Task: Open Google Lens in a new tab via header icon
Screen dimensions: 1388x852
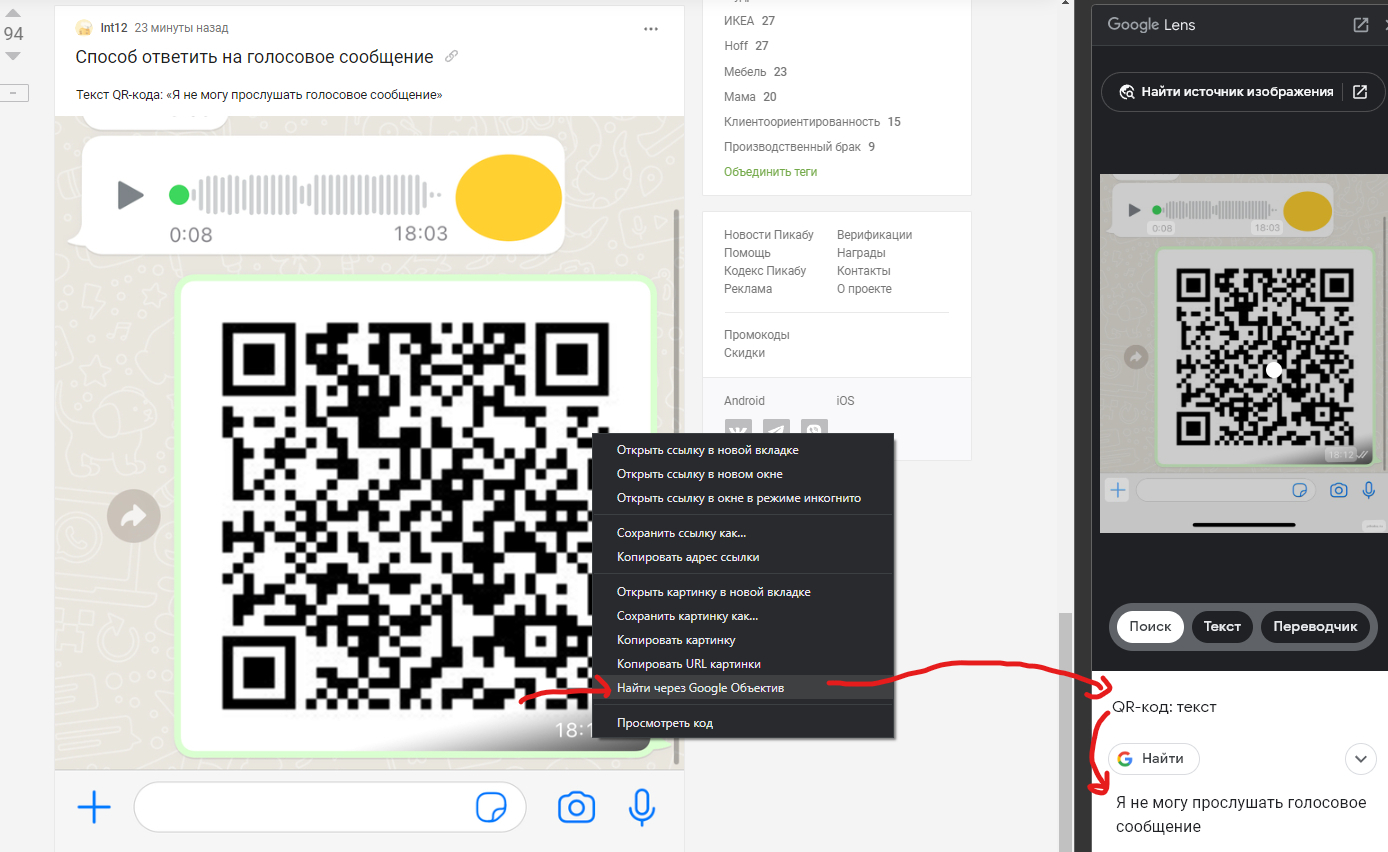Action: pos(1361,25)
